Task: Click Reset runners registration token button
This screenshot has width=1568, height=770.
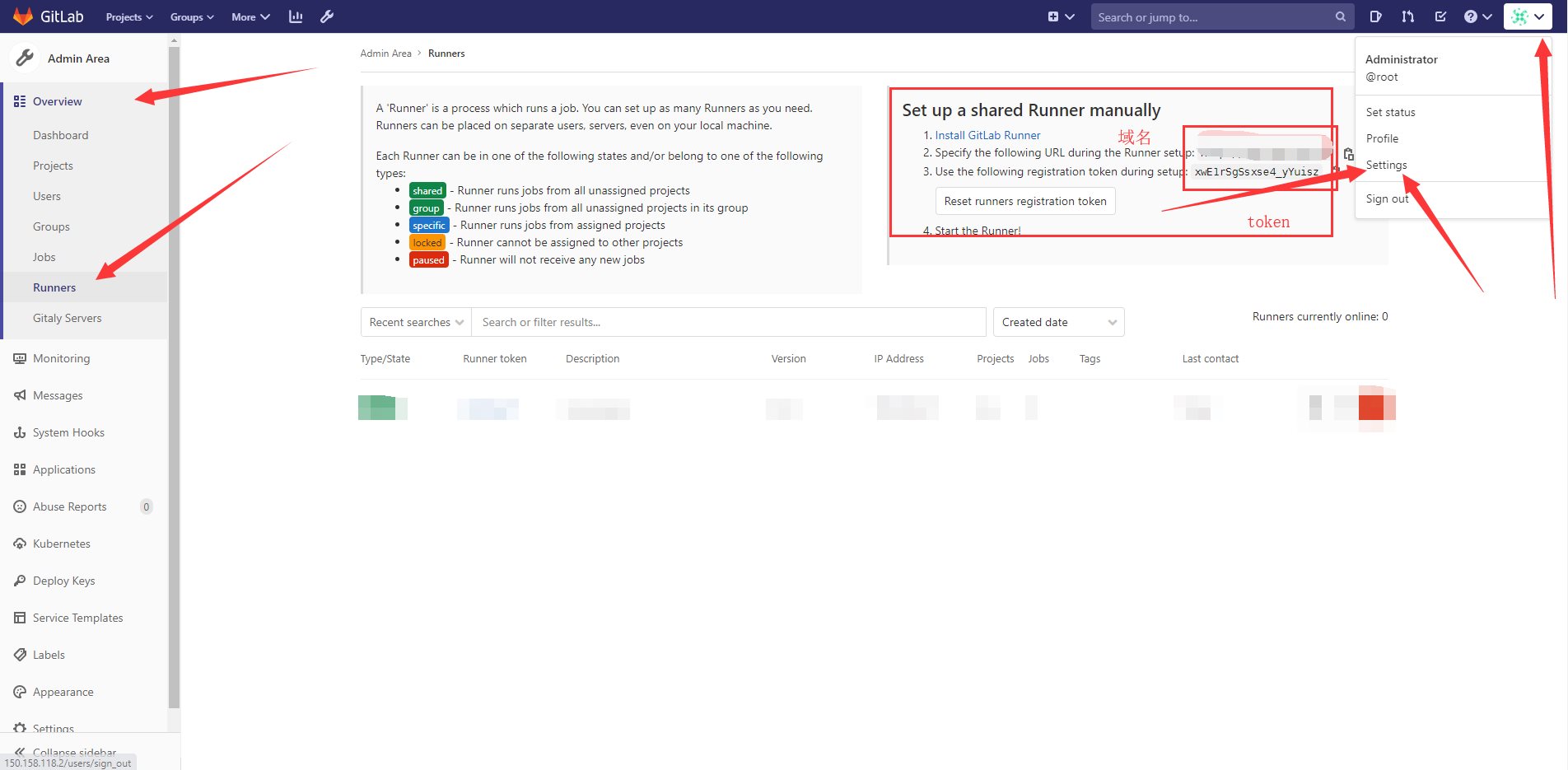Action: click(1025, 201)
